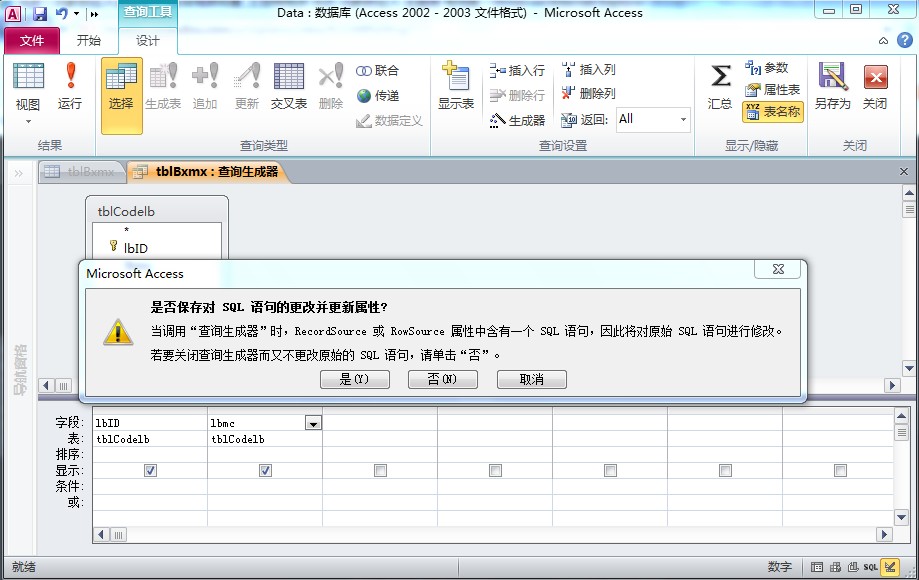The width and height of the screenshot is (919, 580).
Task: Open the Property Sheet (属性表)
Action: [772, 90]
